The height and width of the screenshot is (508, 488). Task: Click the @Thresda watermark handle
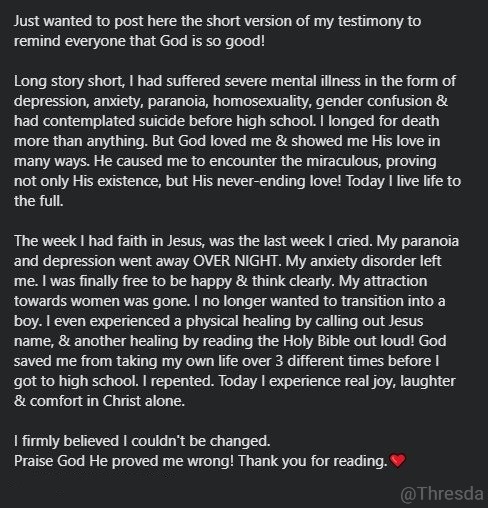tap(442, 494)
